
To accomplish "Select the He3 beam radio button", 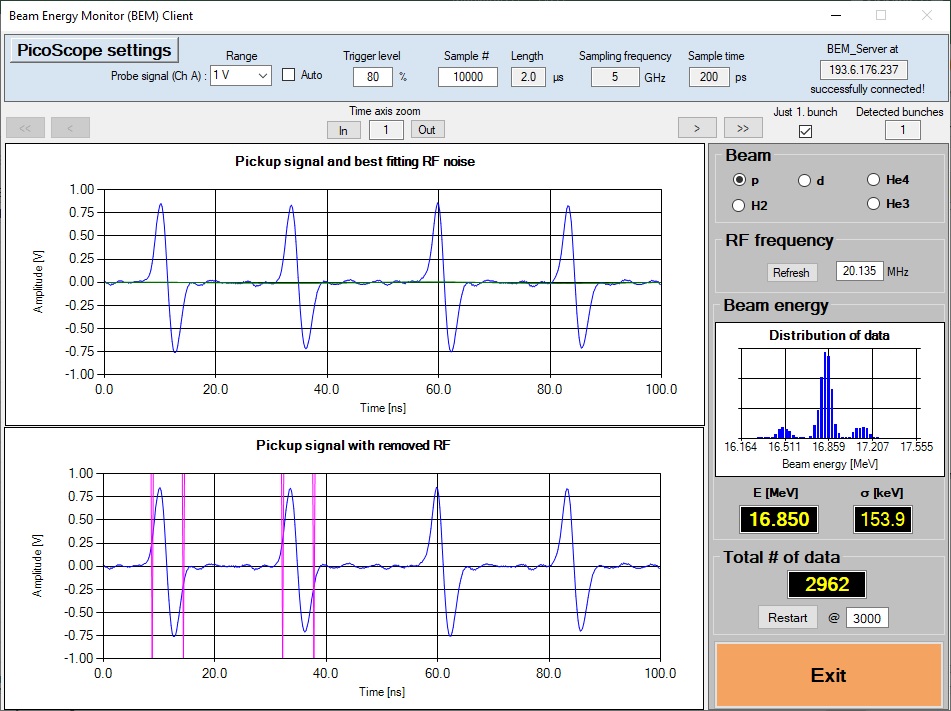I will point(874,204).
